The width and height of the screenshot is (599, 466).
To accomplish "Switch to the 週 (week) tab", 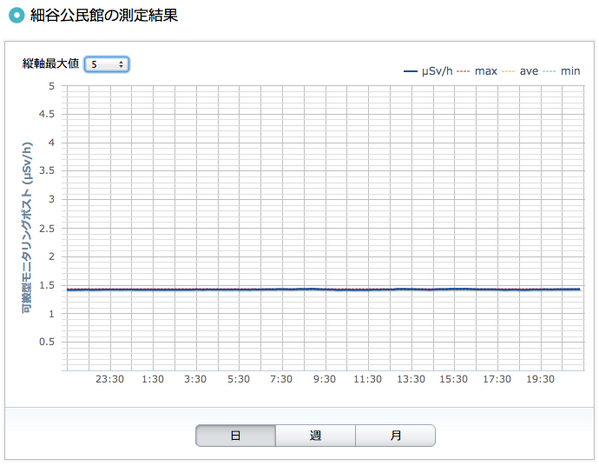I will (316, 435).
